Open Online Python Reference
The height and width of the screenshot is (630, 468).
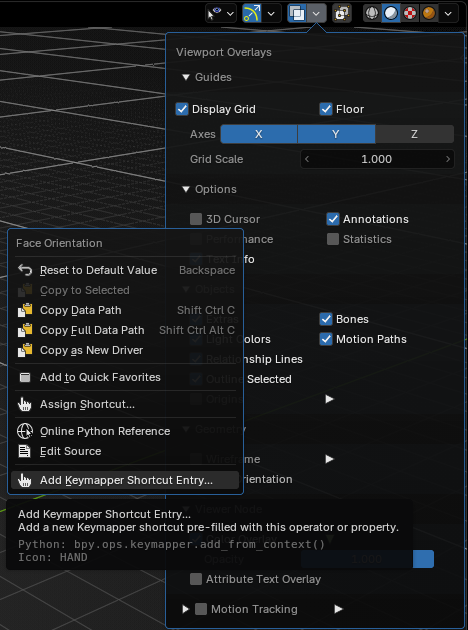[125, 431]
